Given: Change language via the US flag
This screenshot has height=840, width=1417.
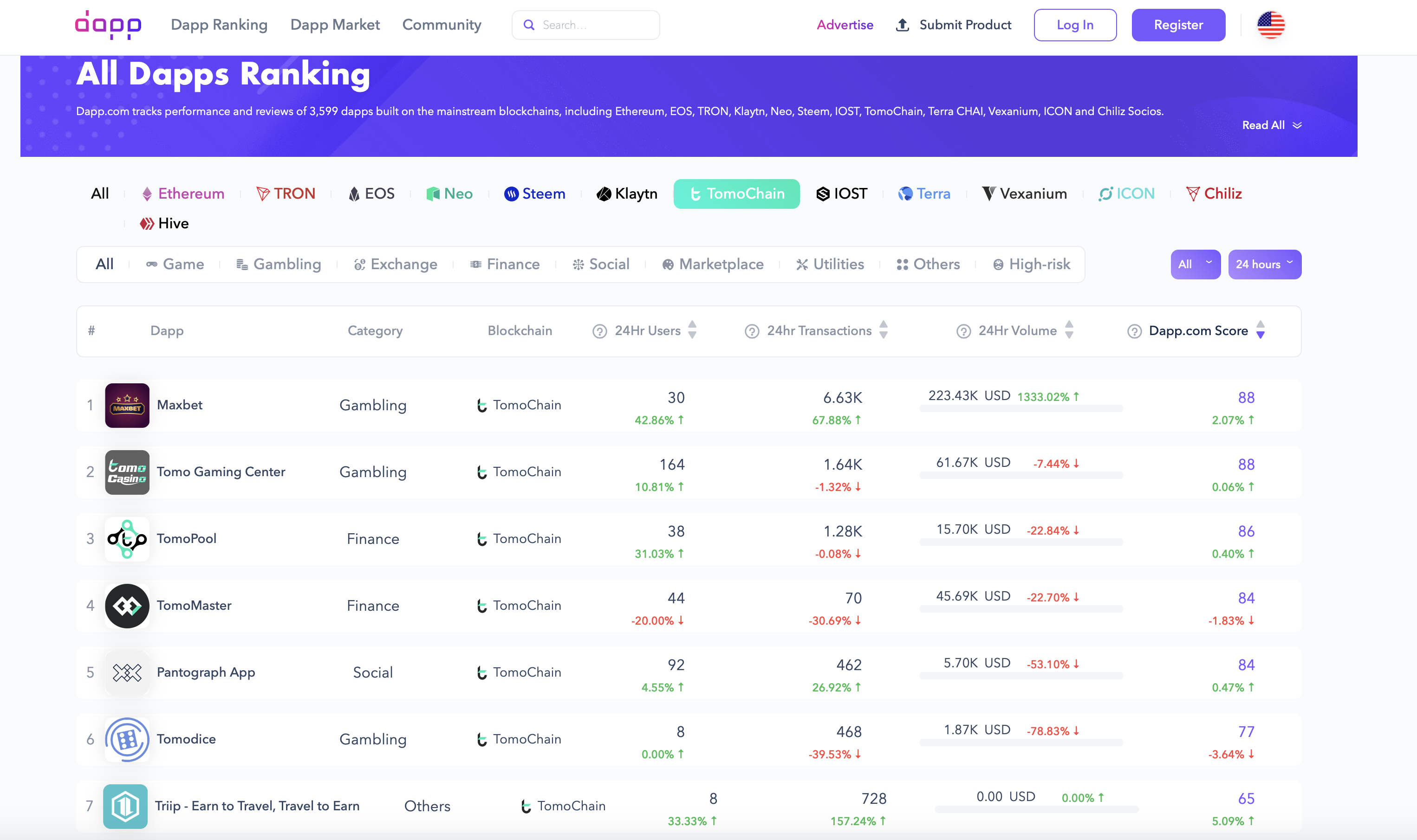Looking at the screenshot, I should [x=1270, y=25].
